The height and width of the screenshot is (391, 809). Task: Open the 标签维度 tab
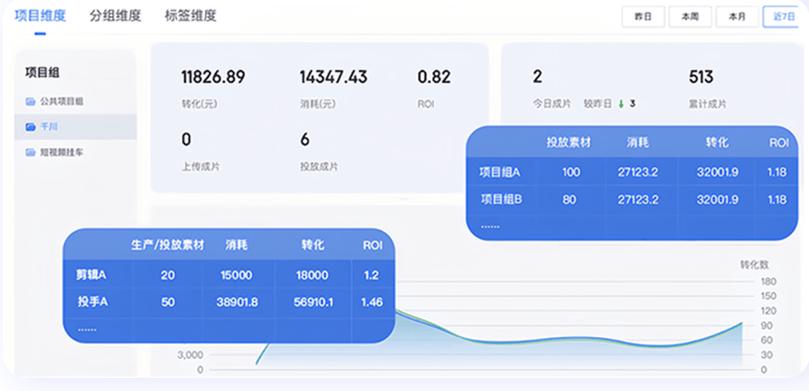(190, 15)
